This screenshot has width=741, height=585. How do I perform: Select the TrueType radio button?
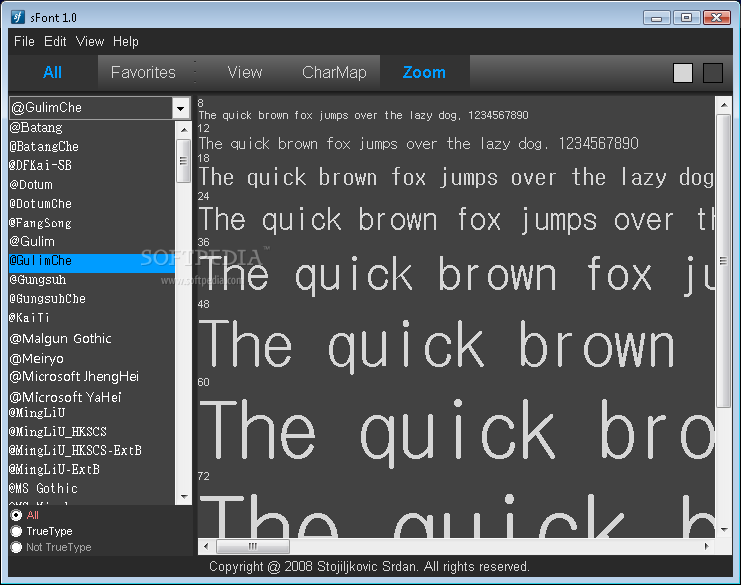click(x=16, y=531)
